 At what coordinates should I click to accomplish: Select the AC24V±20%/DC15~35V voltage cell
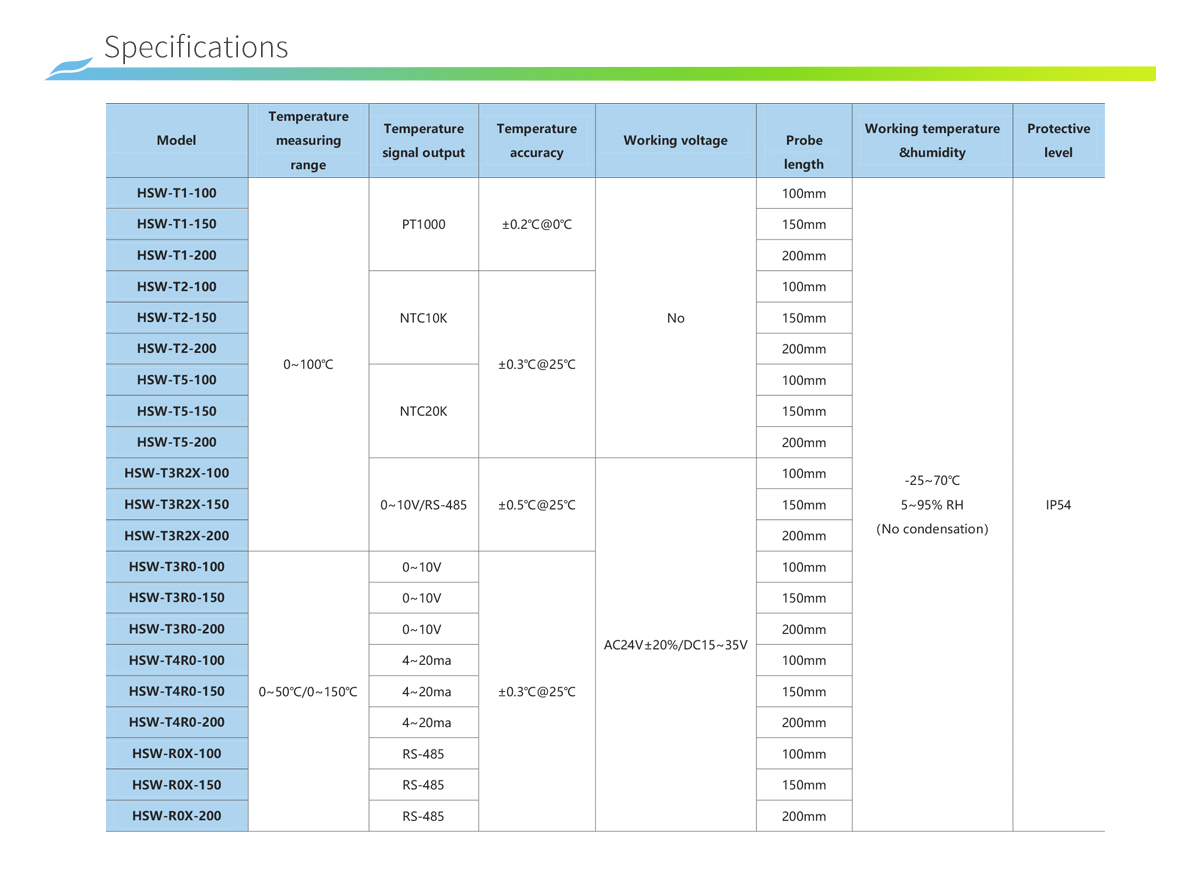coord(675,645)
